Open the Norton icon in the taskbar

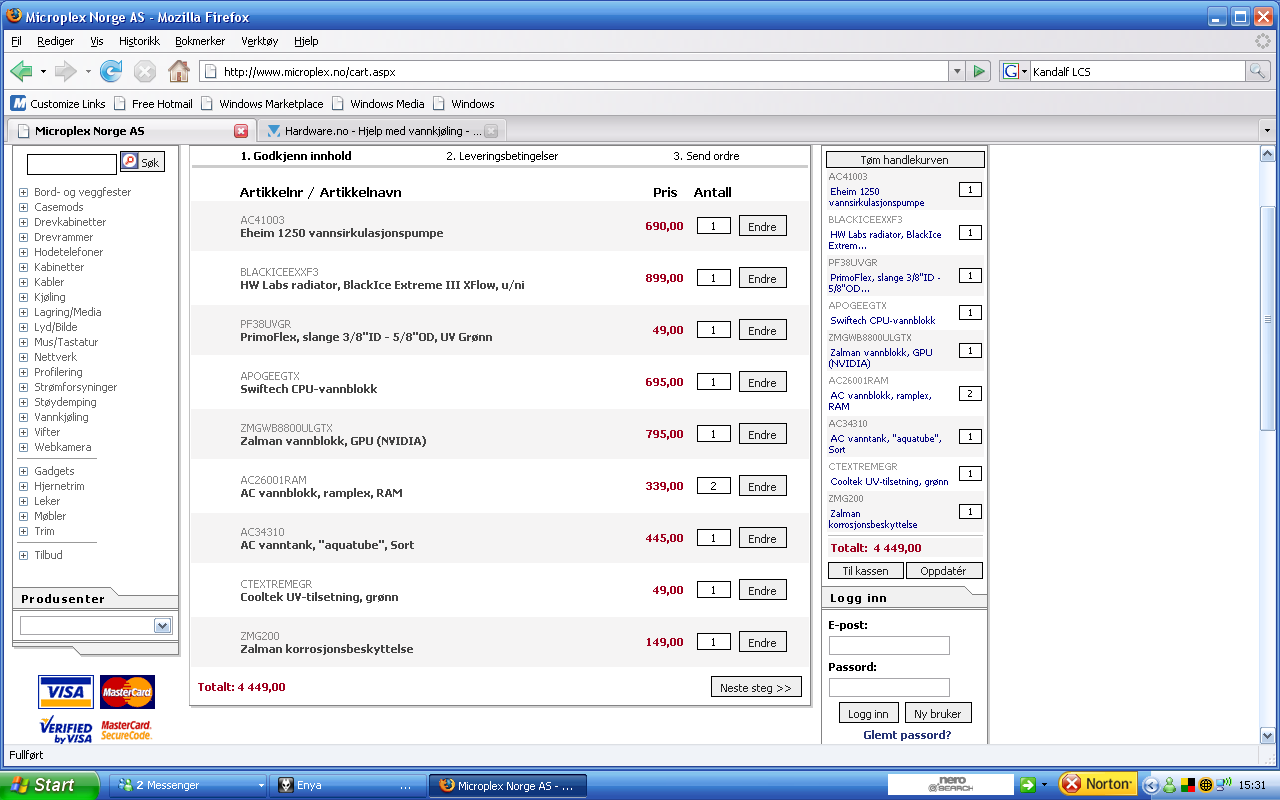pyautogui.click(x=1097, y=784)
